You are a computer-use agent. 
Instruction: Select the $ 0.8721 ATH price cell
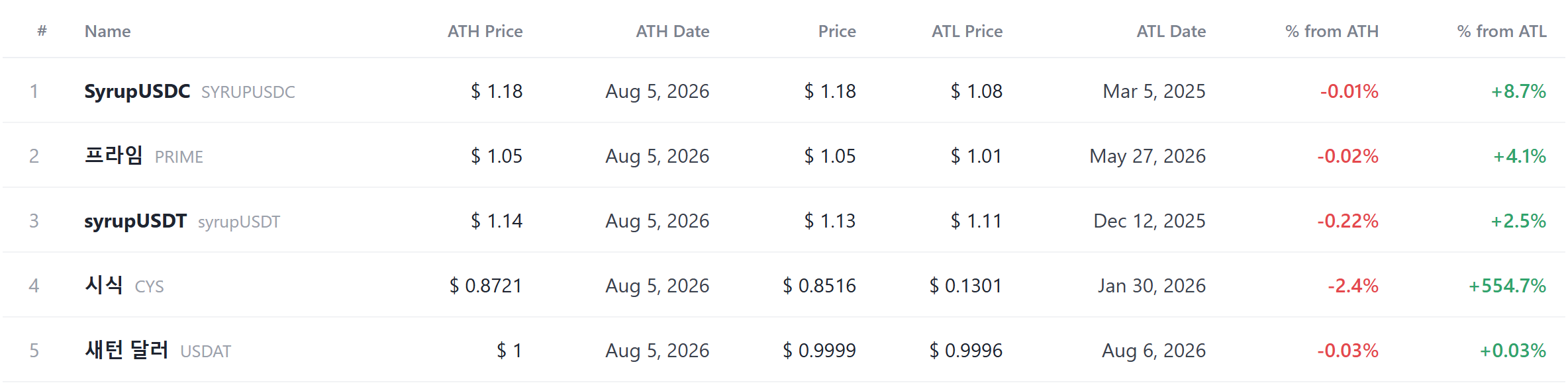click(x=486, y=286)
